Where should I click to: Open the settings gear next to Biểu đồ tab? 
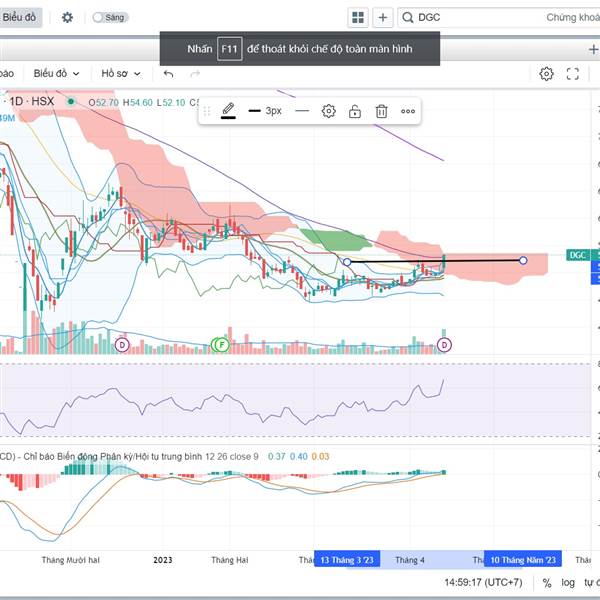[67, 17]
